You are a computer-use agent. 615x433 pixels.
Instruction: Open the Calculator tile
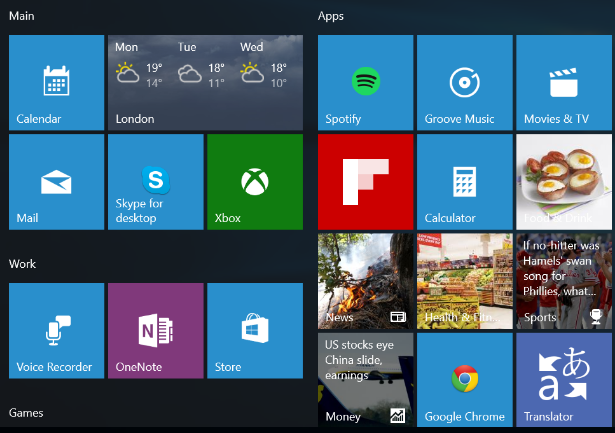point(465,182)
